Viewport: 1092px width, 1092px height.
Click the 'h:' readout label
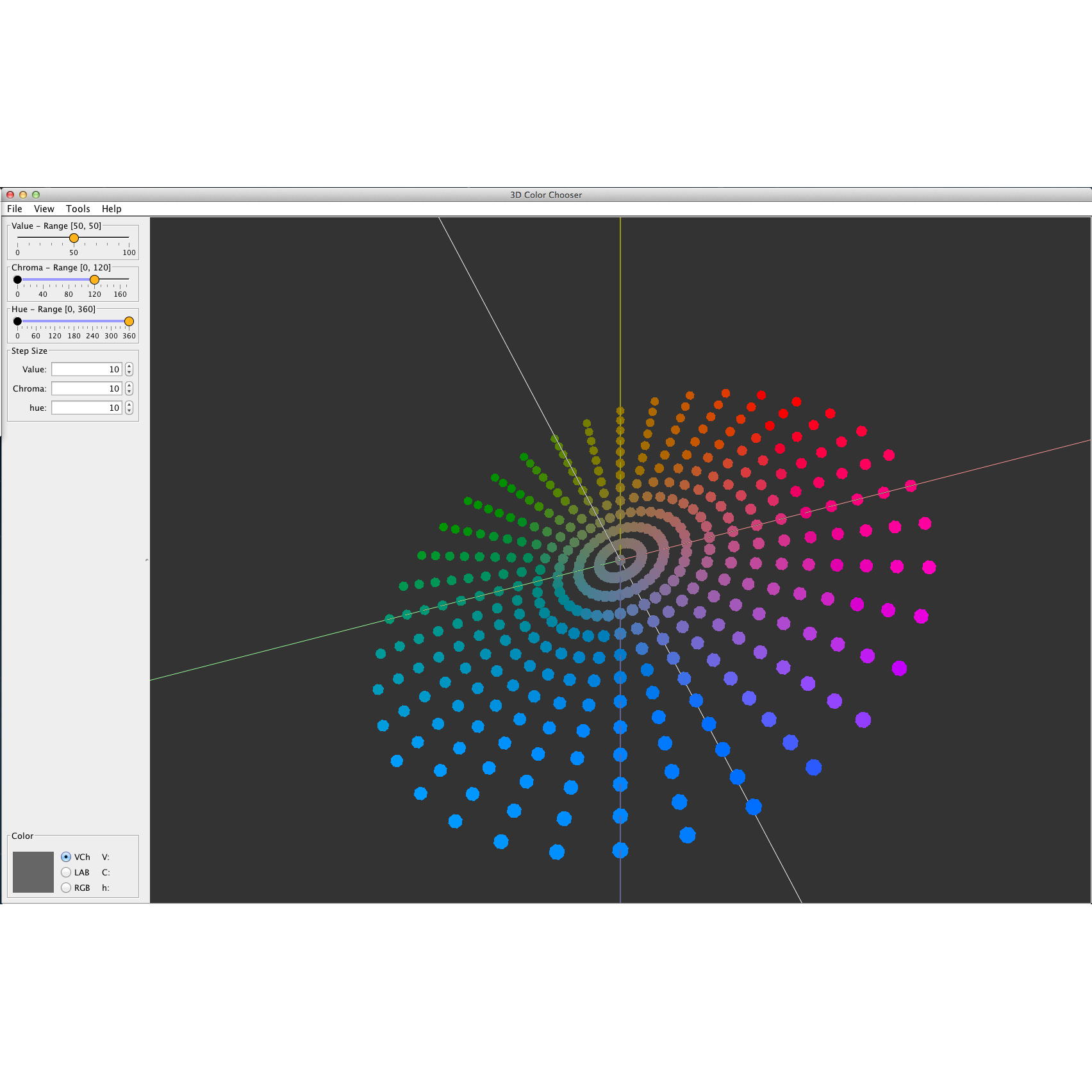(106, 888)
